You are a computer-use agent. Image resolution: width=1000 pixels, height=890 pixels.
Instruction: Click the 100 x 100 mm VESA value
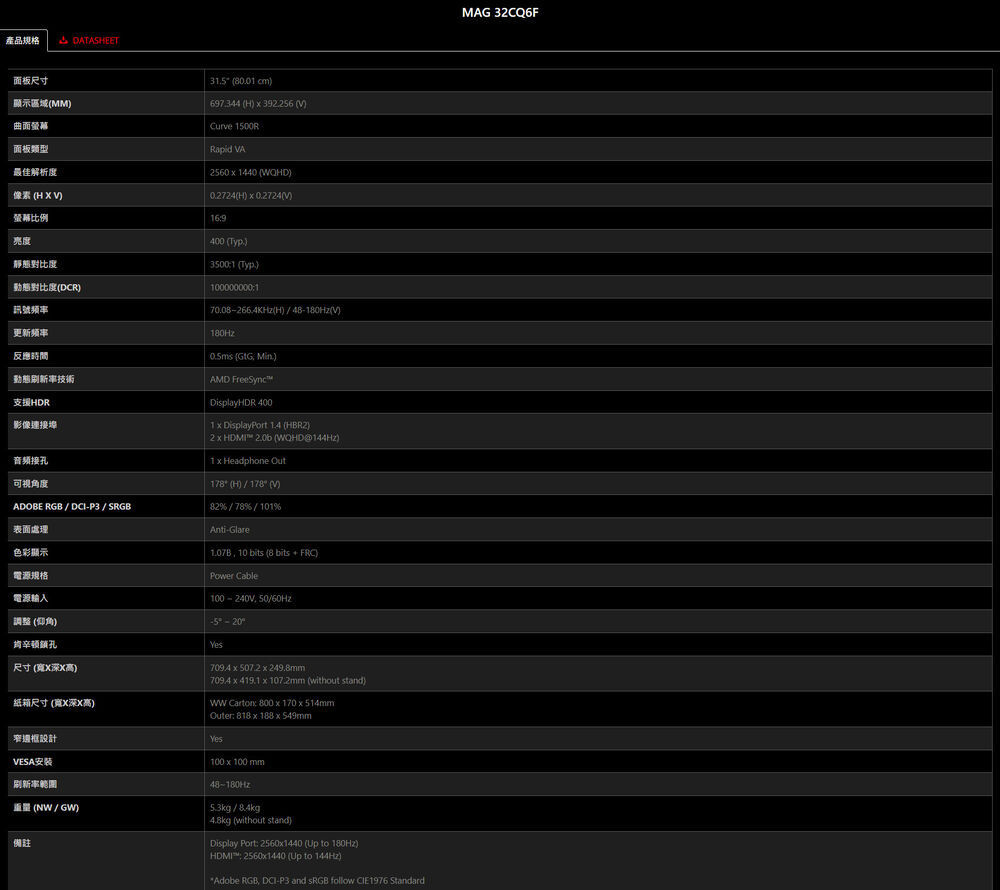(237, 762)
